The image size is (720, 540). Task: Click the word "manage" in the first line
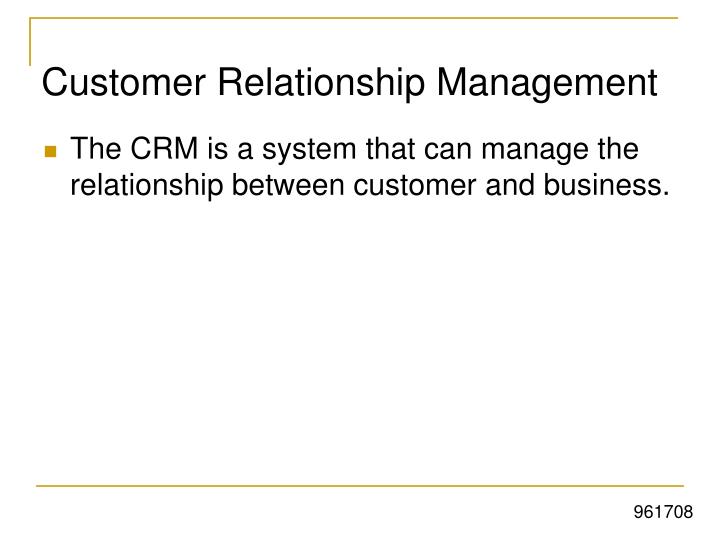tap(535, 152)
